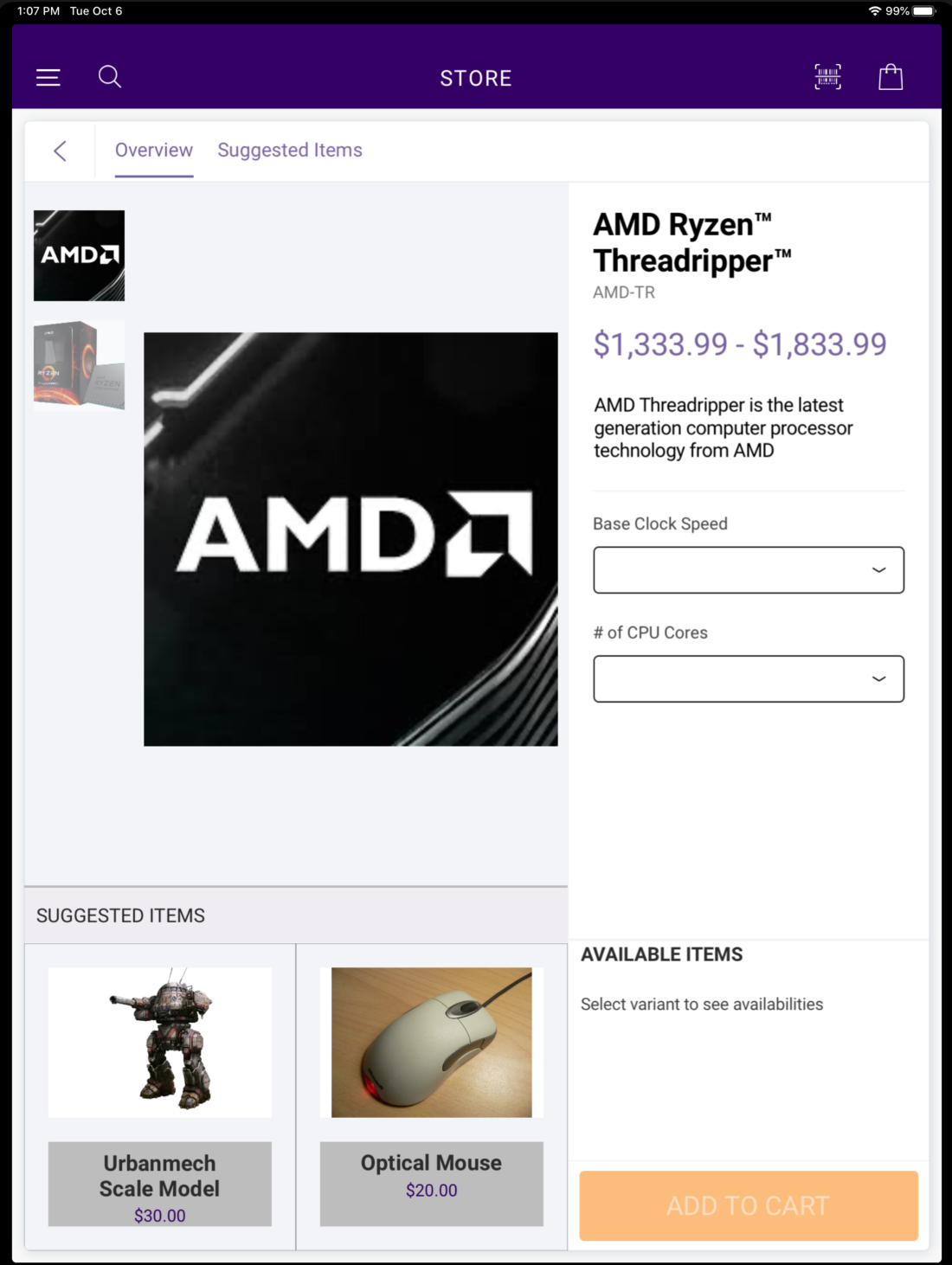Open the hamburger menu
The width and height of the screenshot is (952, 1265).
pyautogui.click(x=48, y=78)
